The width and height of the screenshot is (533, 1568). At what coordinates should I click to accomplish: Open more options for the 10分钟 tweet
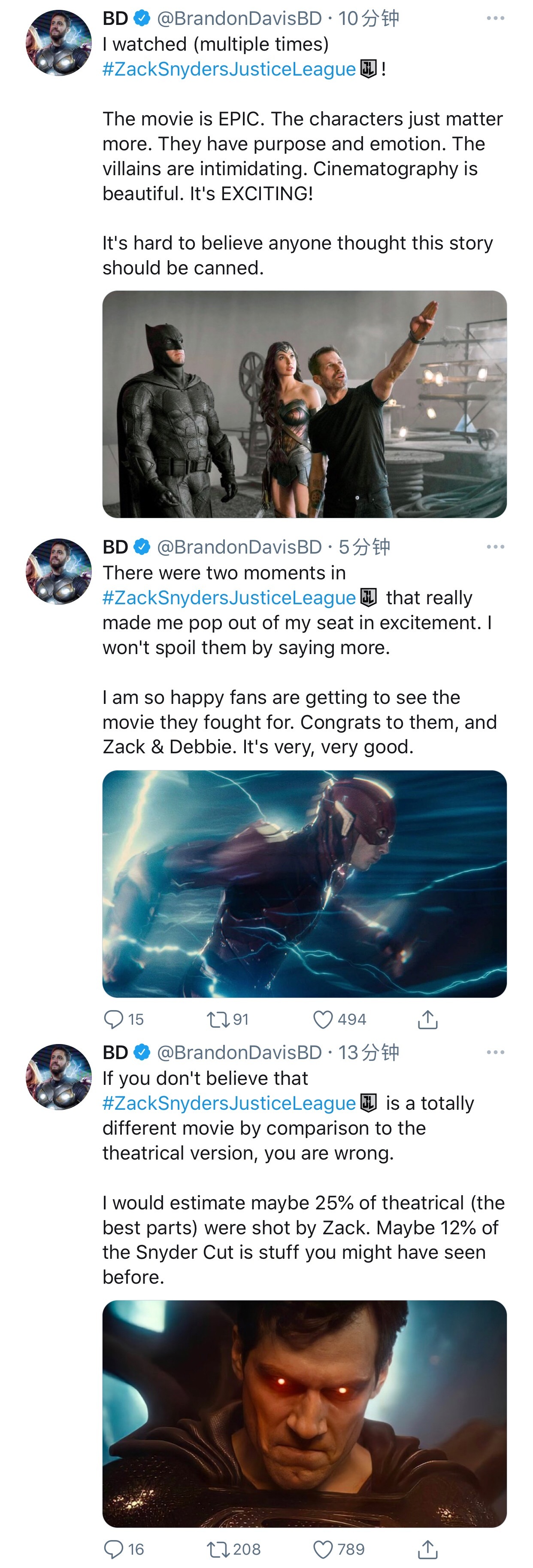point(495,18)
